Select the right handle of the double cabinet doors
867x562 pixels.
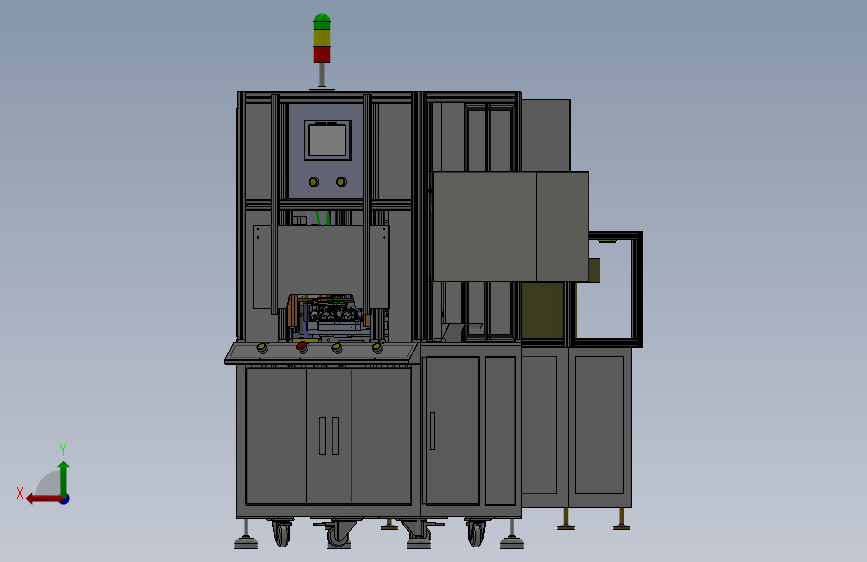(335, 436)
